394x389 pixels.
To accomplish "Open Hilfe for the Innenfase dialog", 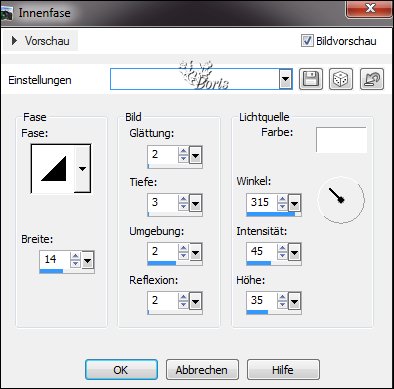I will point(283,370).
